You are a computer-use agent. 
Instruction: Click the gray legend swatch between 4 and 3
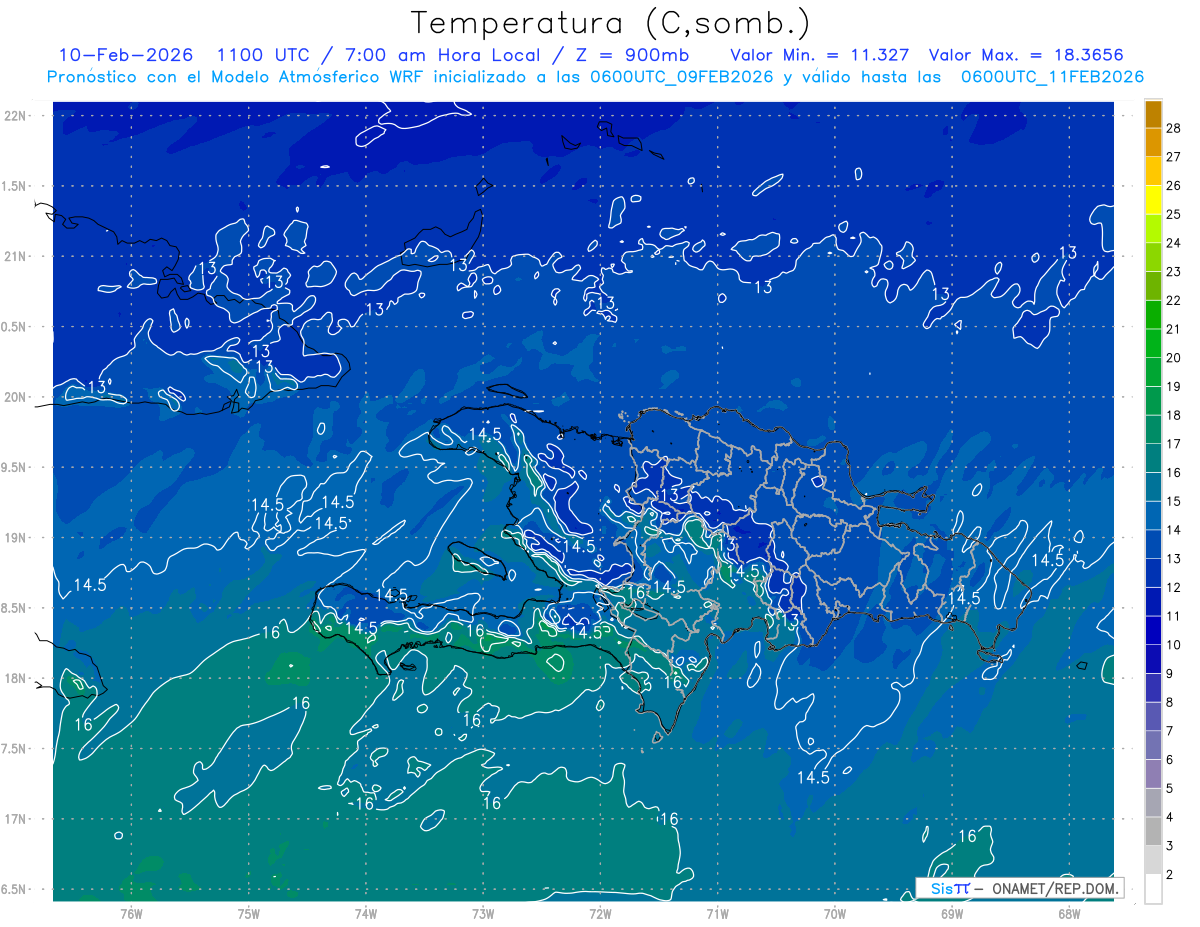pos(1153,831)
